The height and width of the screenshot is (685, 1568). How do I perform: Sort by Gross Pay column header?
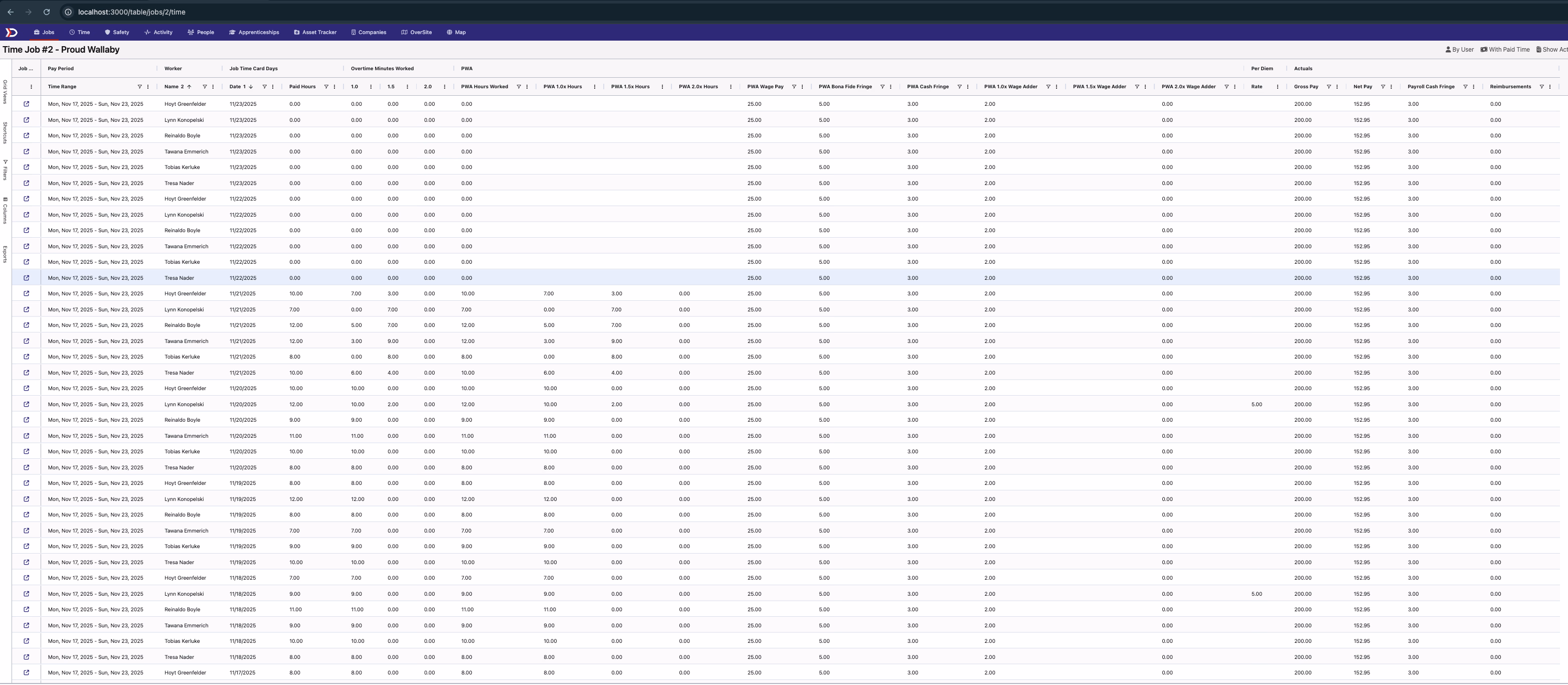[x=1306, y=86]
